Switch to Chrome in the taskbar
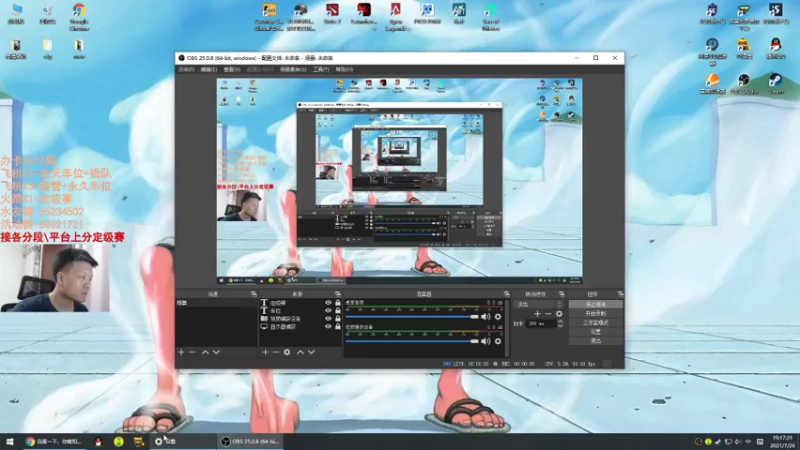Image resolution: width=800 pixels, height=450 pixels. [54, 441]
